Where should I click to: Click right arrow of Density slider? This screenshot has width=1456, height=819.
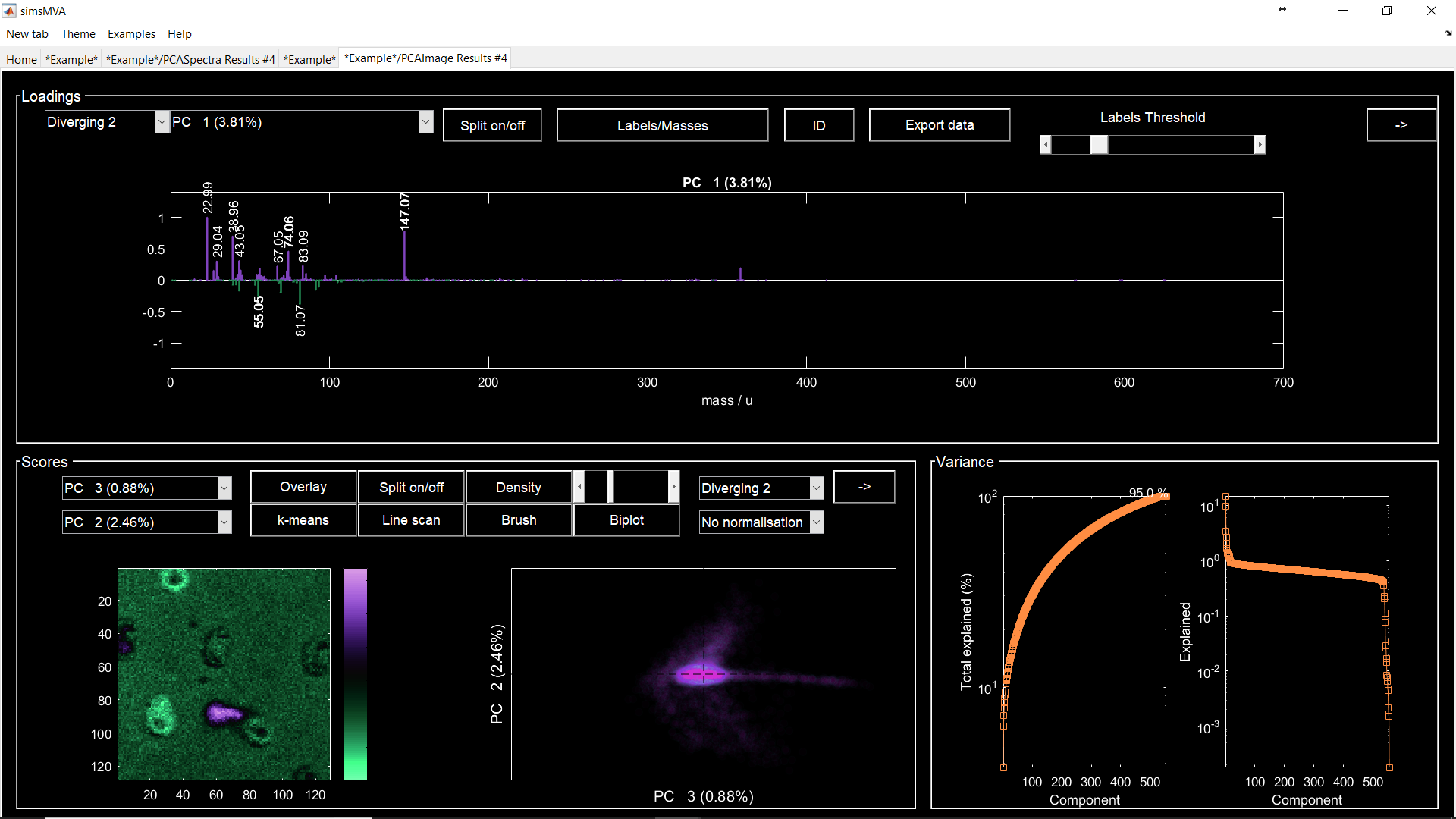673,487
